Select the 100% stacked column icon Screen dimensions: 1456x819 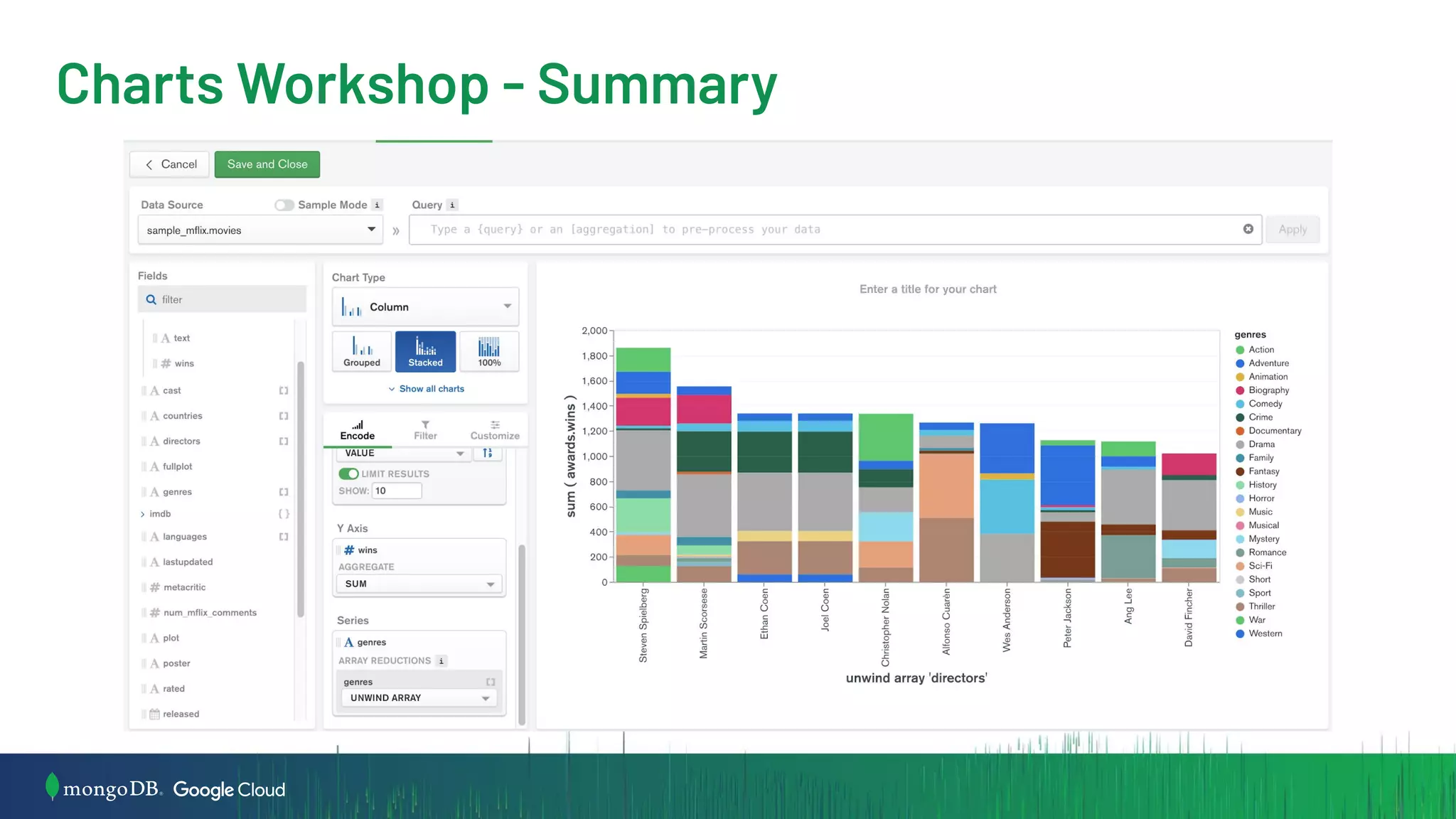click(489, 351)
